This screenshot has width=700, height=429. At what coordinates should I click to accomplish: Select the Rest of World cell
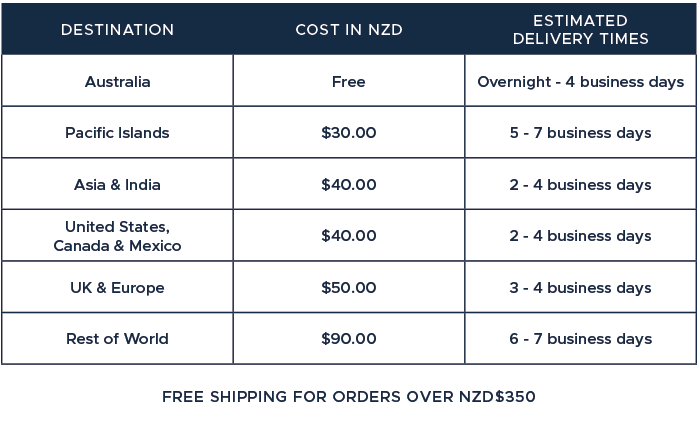pos(117,339)
